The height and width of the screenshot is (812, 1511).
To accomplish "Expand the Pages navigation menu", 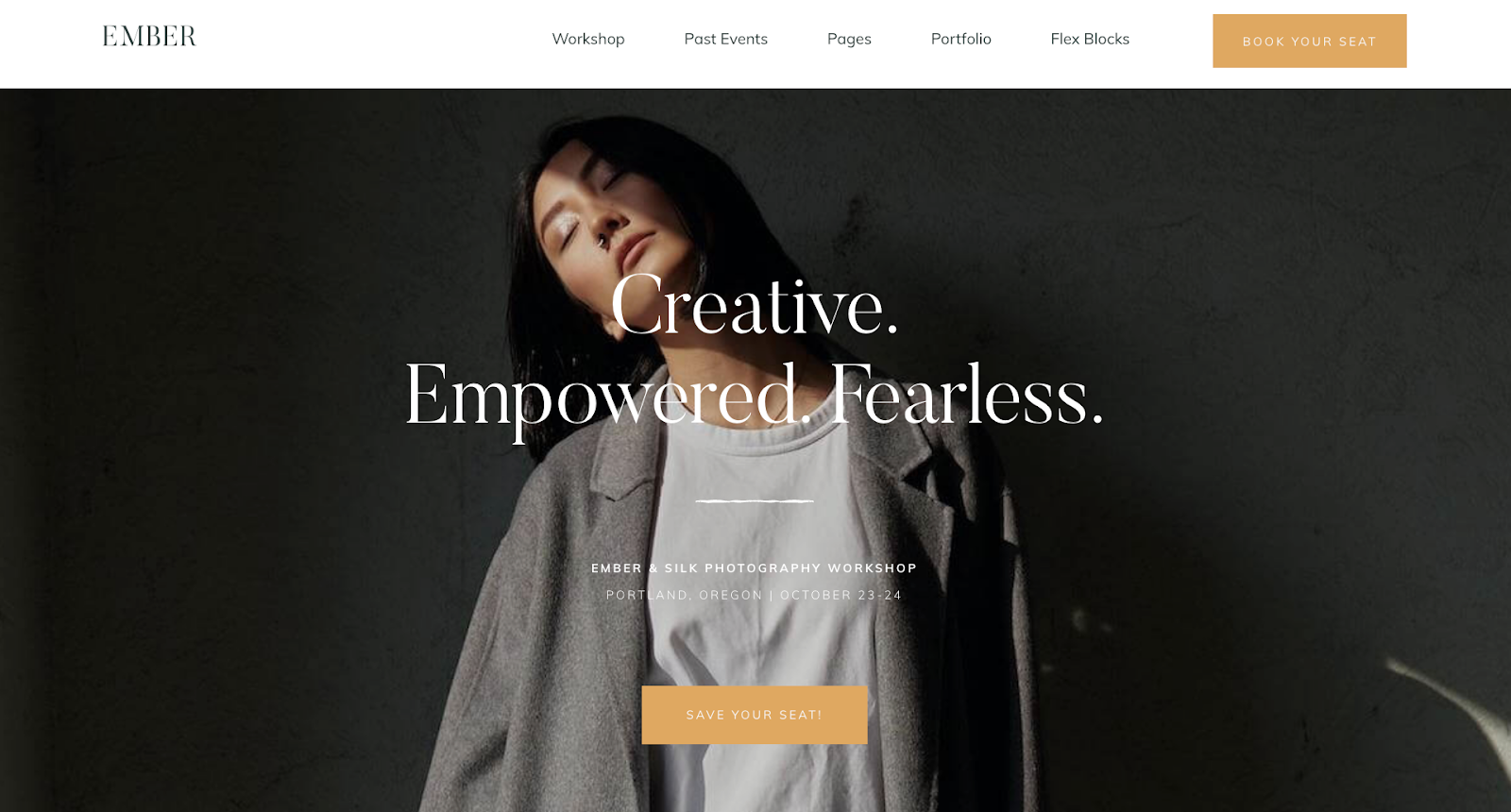I will (849, 39).
